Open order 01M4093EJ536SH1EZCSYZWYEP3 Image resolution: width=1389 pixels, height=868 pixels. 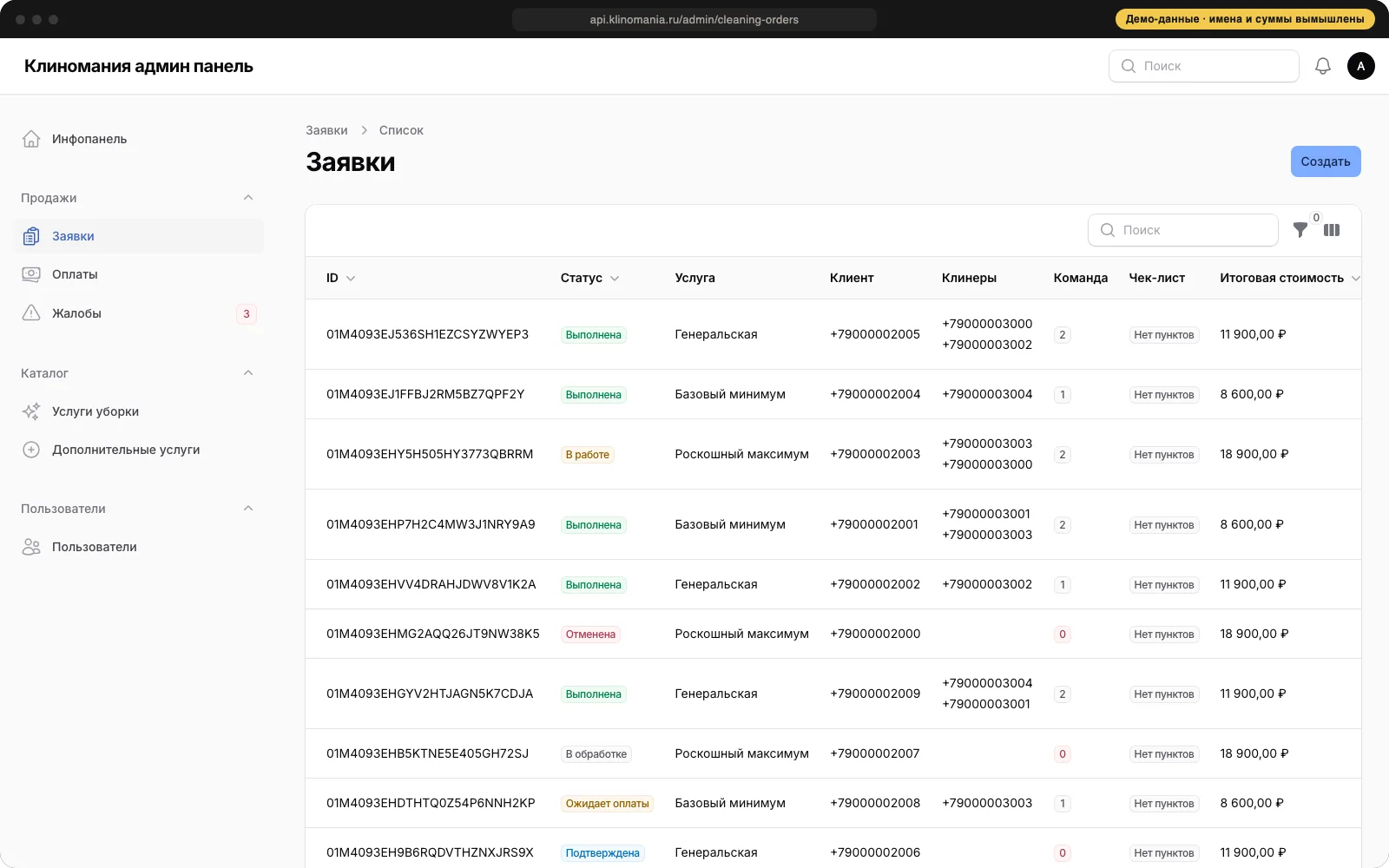tap(427, 334)
